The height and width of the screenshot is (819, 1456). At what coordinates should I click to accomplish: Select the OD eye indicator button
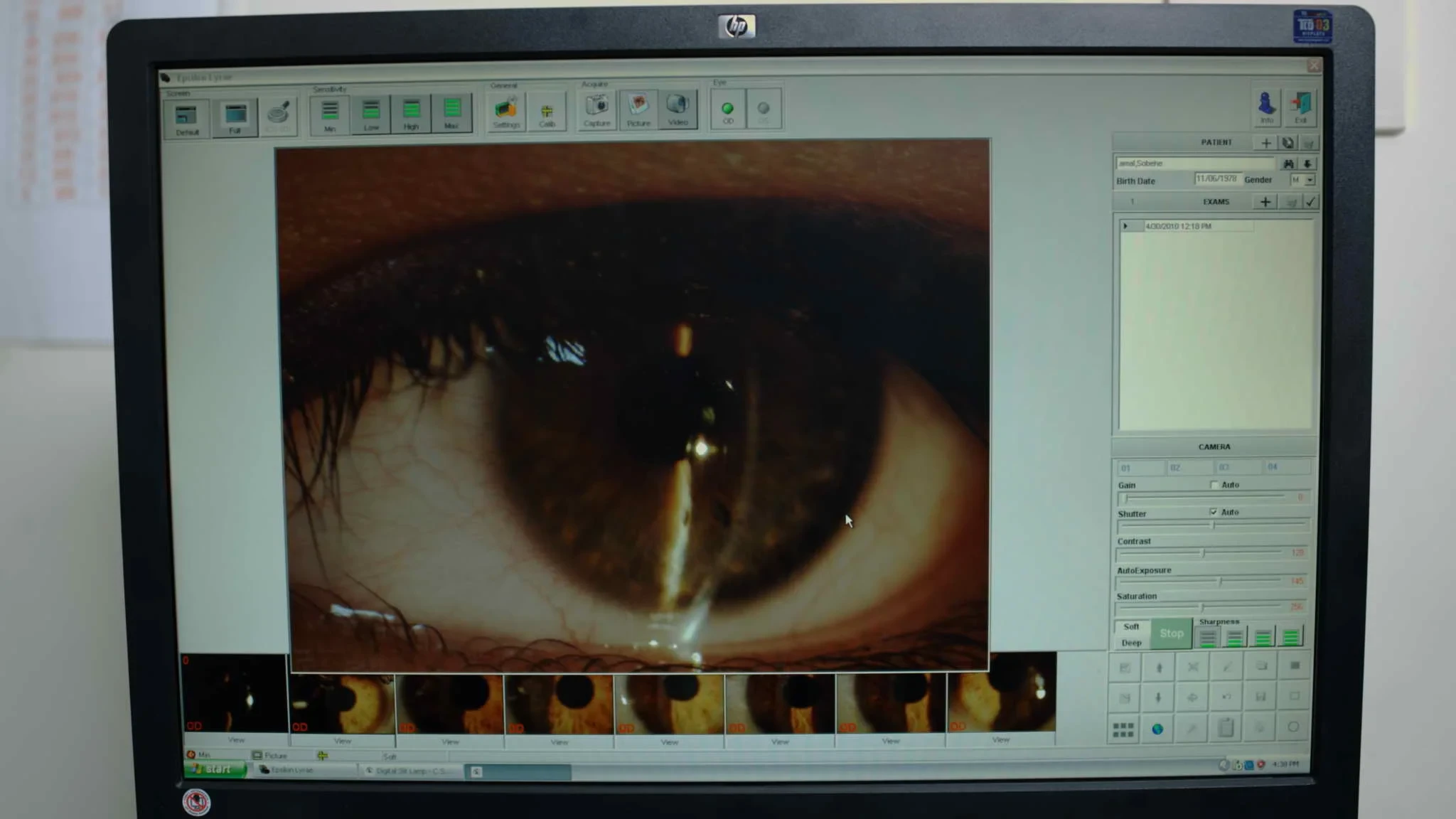pos(727,109)
